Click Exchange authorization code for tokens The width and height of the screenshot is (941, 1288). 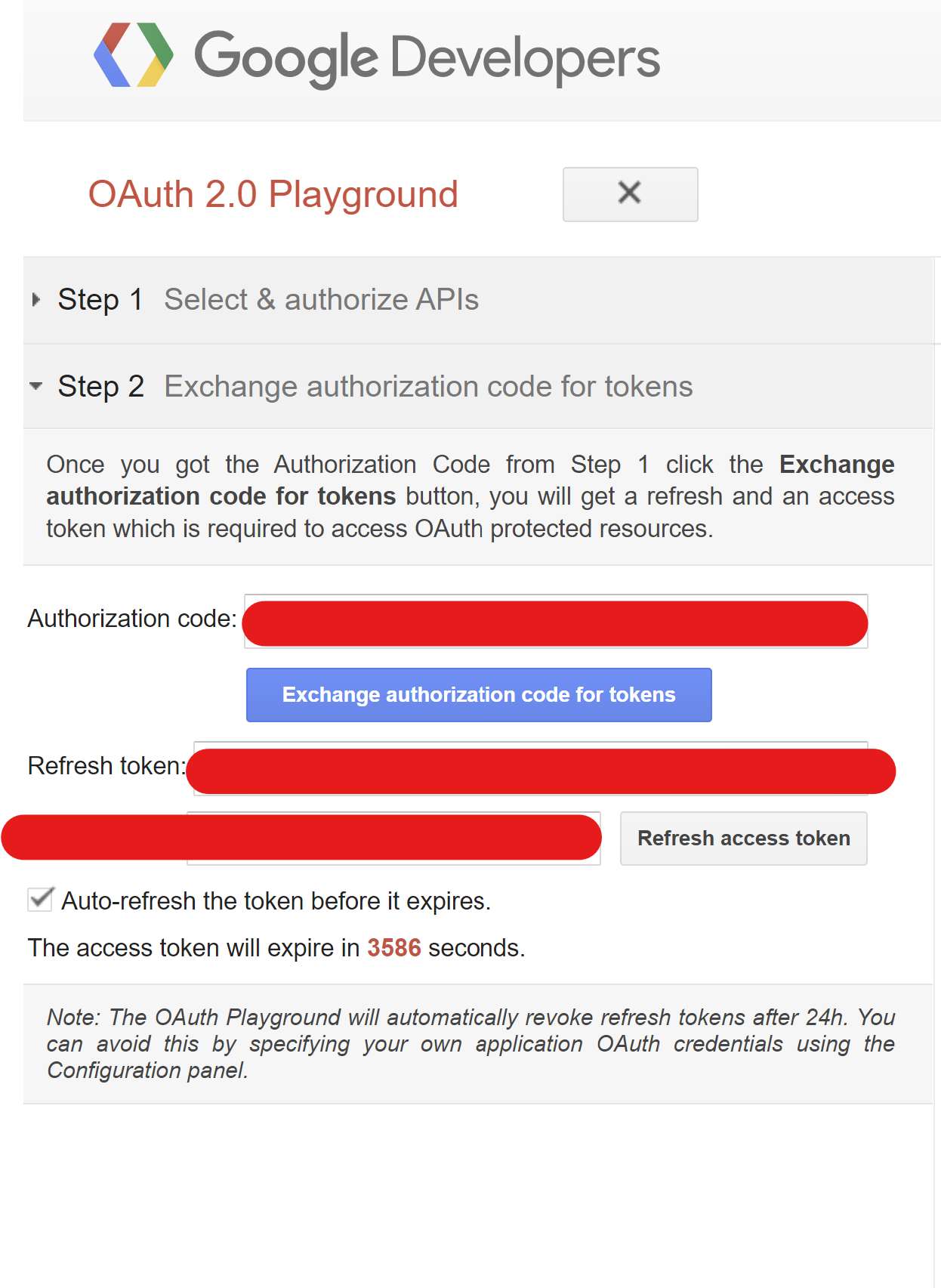(478, 694)
